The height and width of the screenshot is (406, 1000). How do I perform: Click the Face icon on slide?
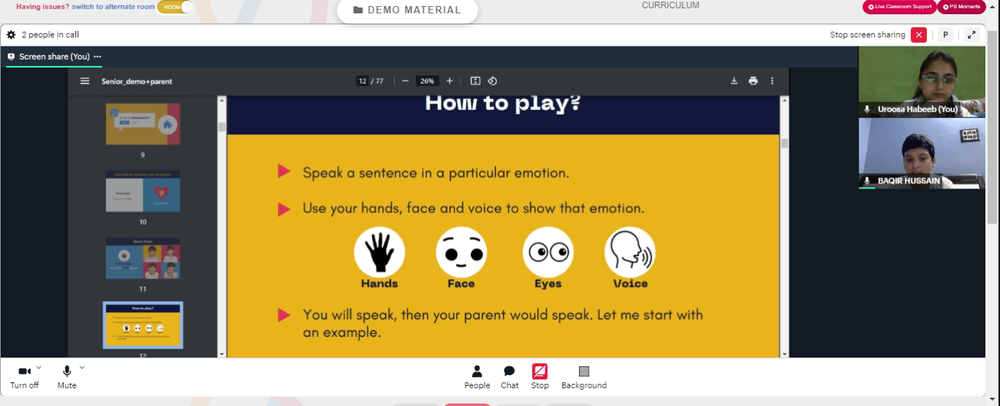pos(461,252)
